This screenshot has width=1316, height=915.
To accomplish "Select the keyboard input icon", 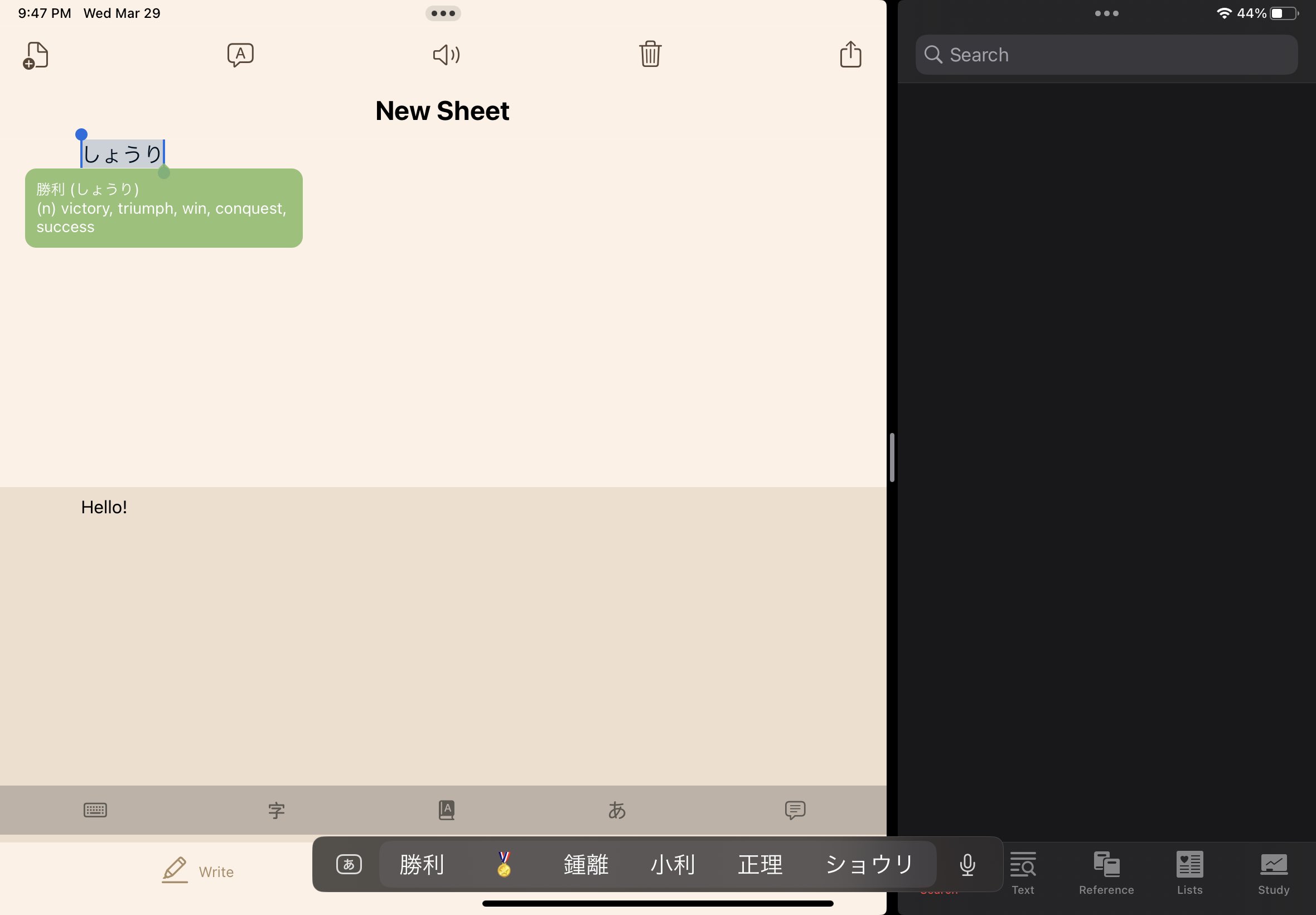I will point(95,810).
